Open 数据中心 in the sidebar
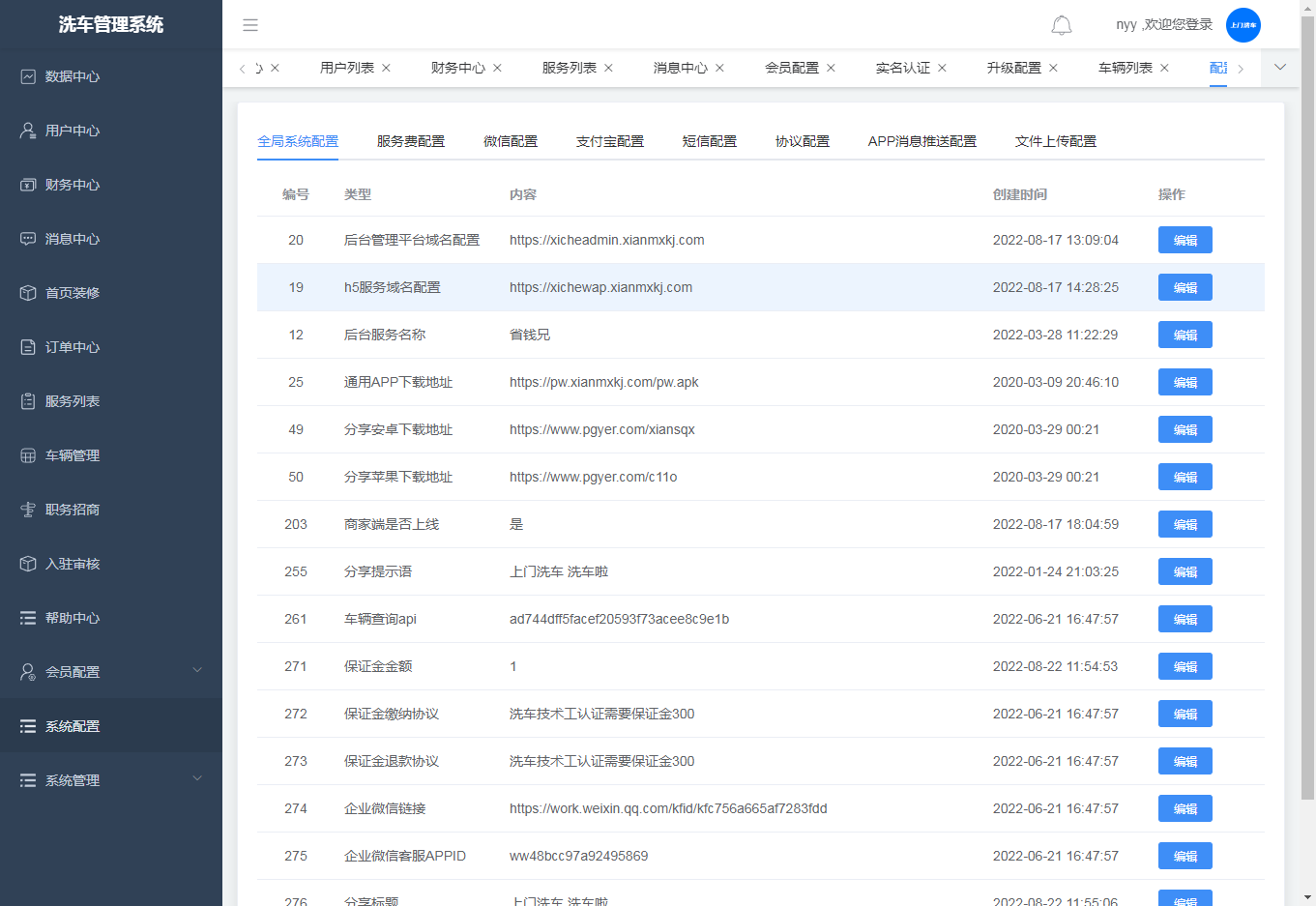Image resolution: width=1316 pixels, height=906 pixels. (x=72, y=76)
